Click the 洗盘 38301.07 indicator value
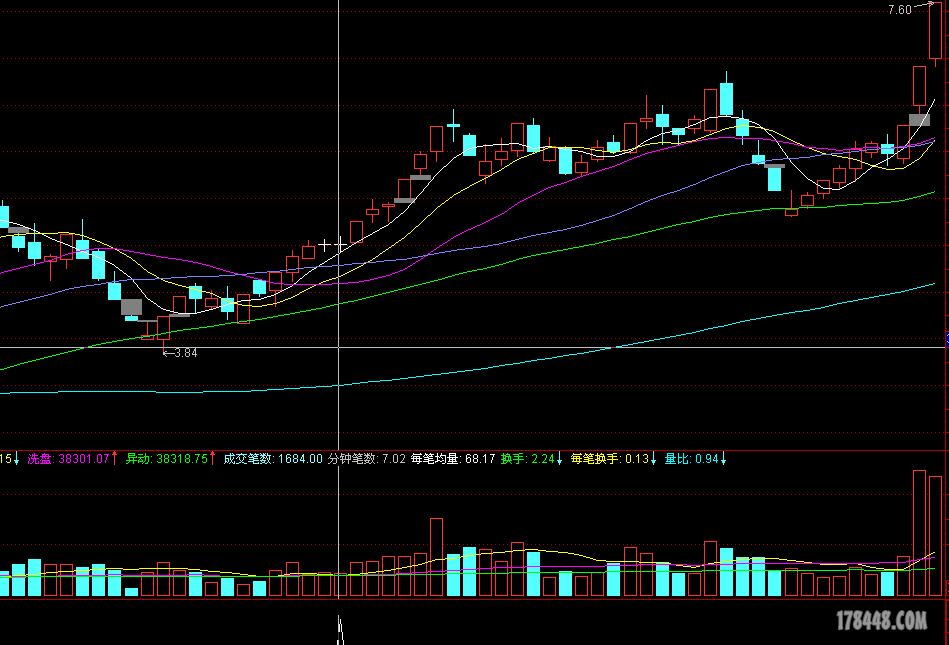 tap(68, 459)
